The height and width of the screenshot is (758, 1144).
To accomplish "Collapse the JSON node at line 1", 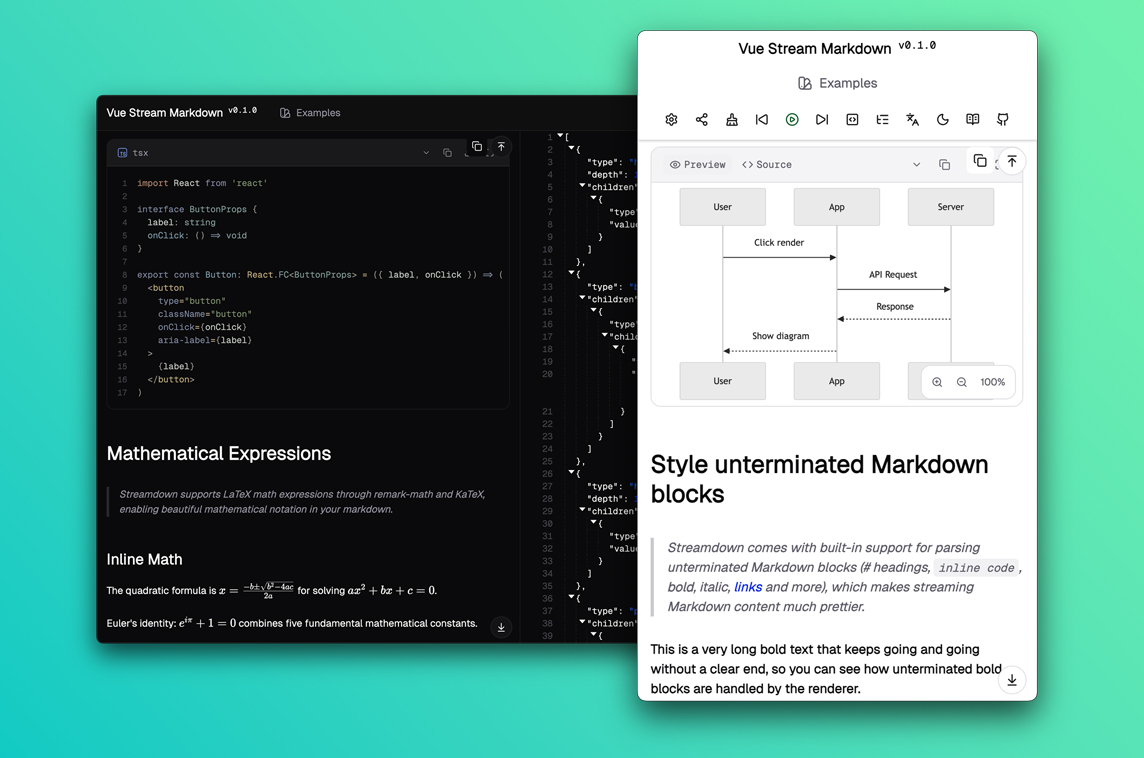I will click(x=560, y=136).
